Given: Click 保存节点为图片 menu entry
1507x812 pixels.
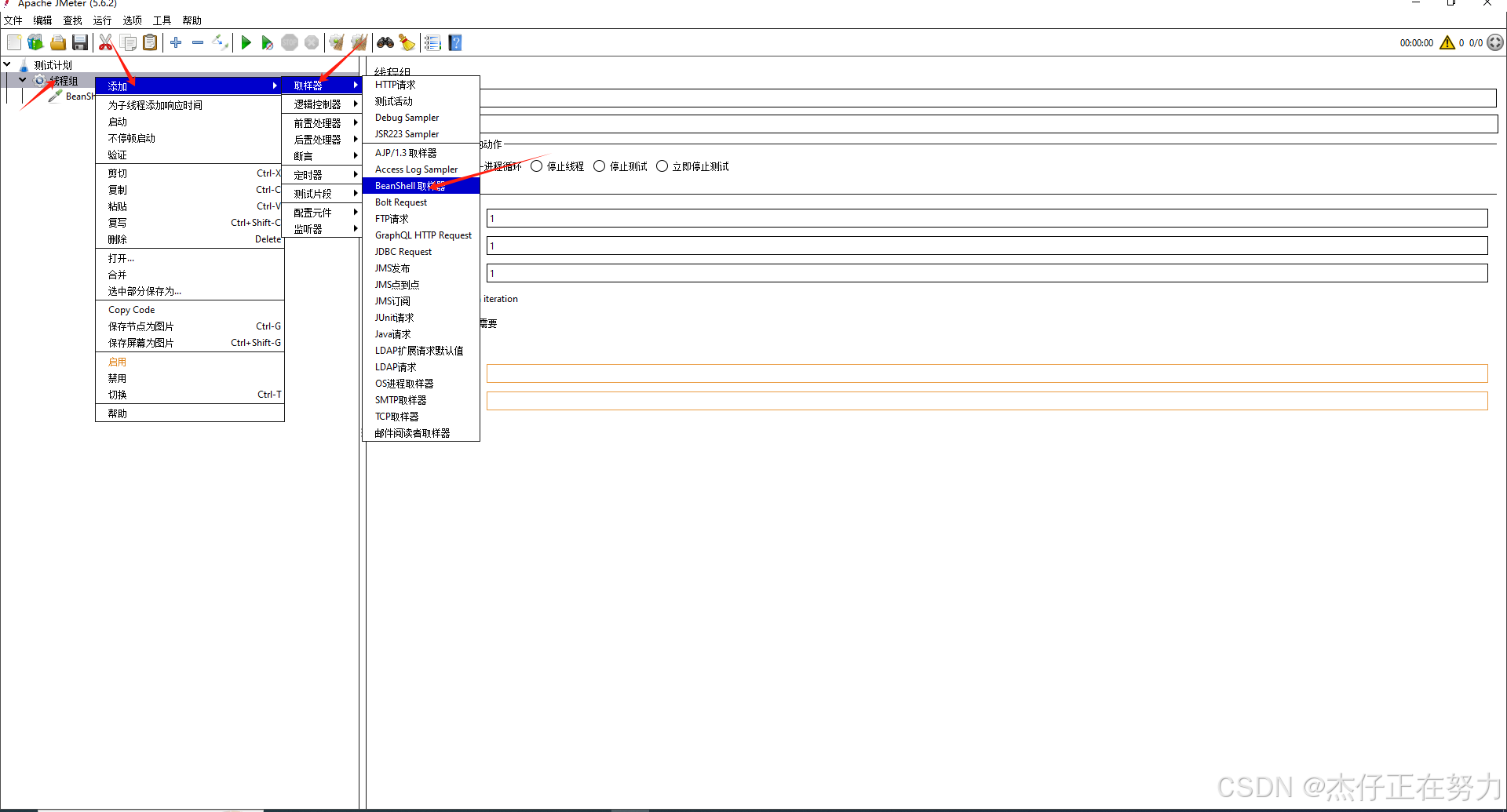Looking at the screenshot, I should (x=189, y=326).
